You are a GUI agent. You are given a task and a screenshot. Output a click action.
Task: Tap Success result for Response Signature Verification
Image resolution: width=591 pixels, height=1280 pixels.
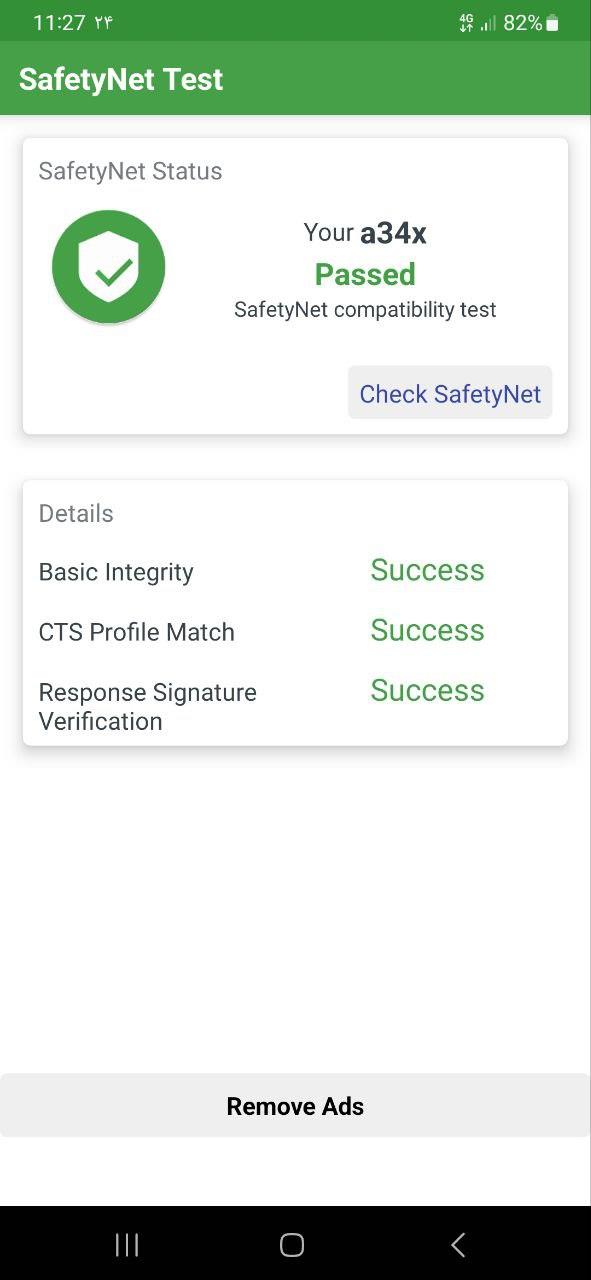tap(427, 690)
